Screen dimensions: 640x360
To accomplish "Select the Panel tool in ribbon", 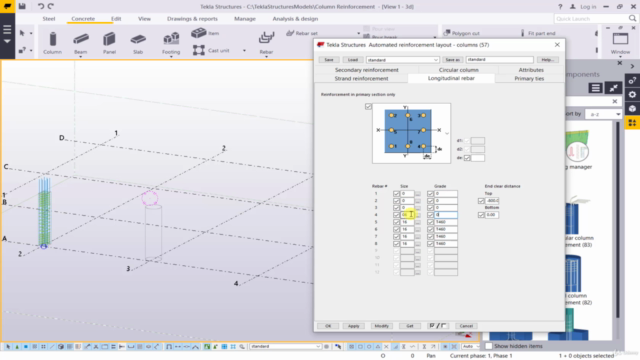I will pos(109,43).
